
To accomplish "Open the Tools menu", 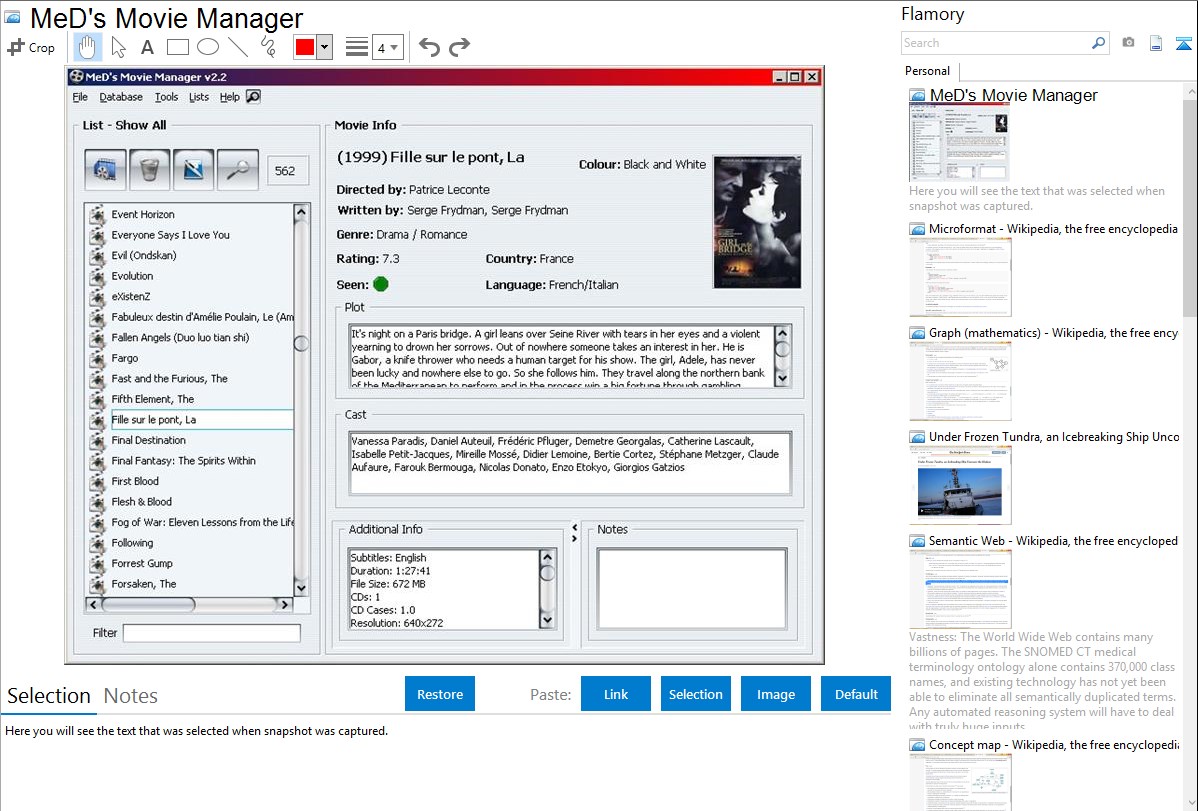I will (166, 97).
